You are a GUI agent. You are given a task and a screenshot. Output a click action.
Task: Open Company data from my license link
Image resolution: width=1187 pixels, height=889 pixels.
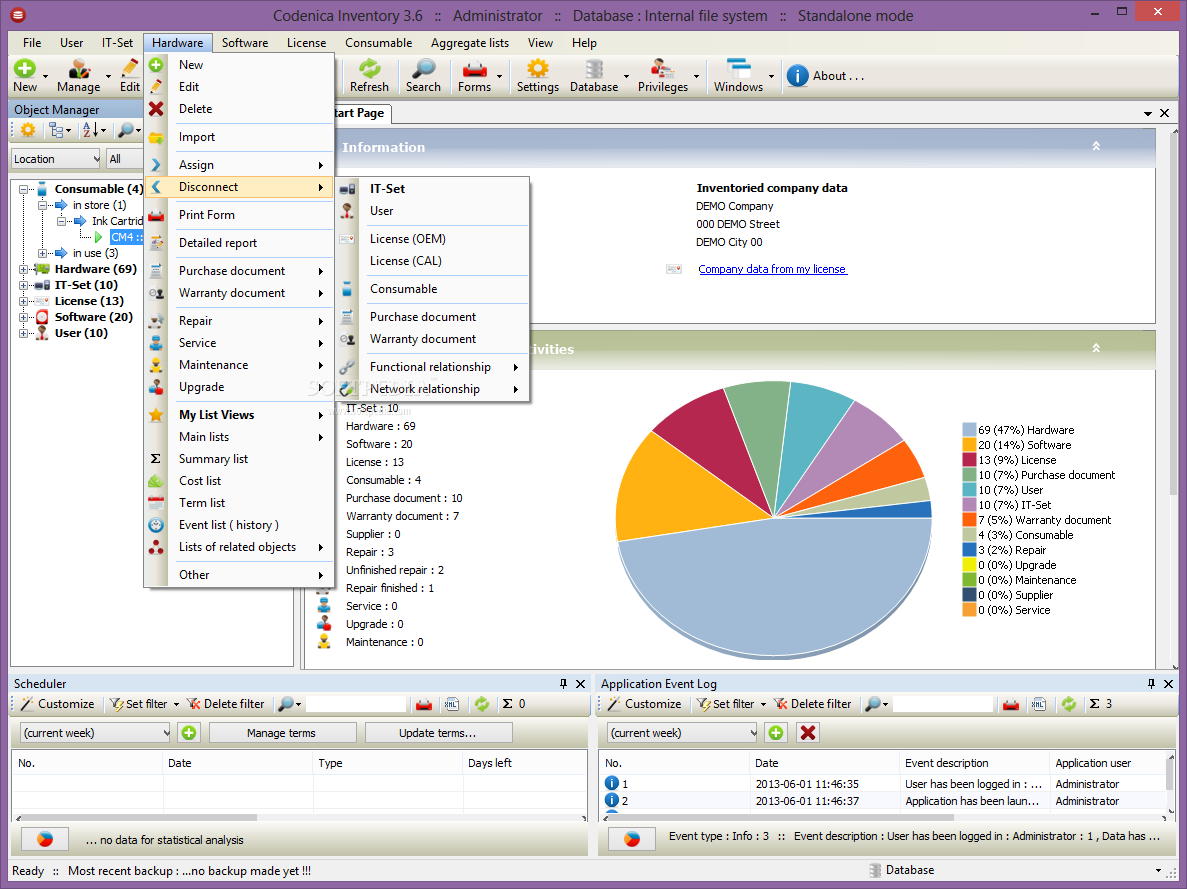(x=772, y=269)
